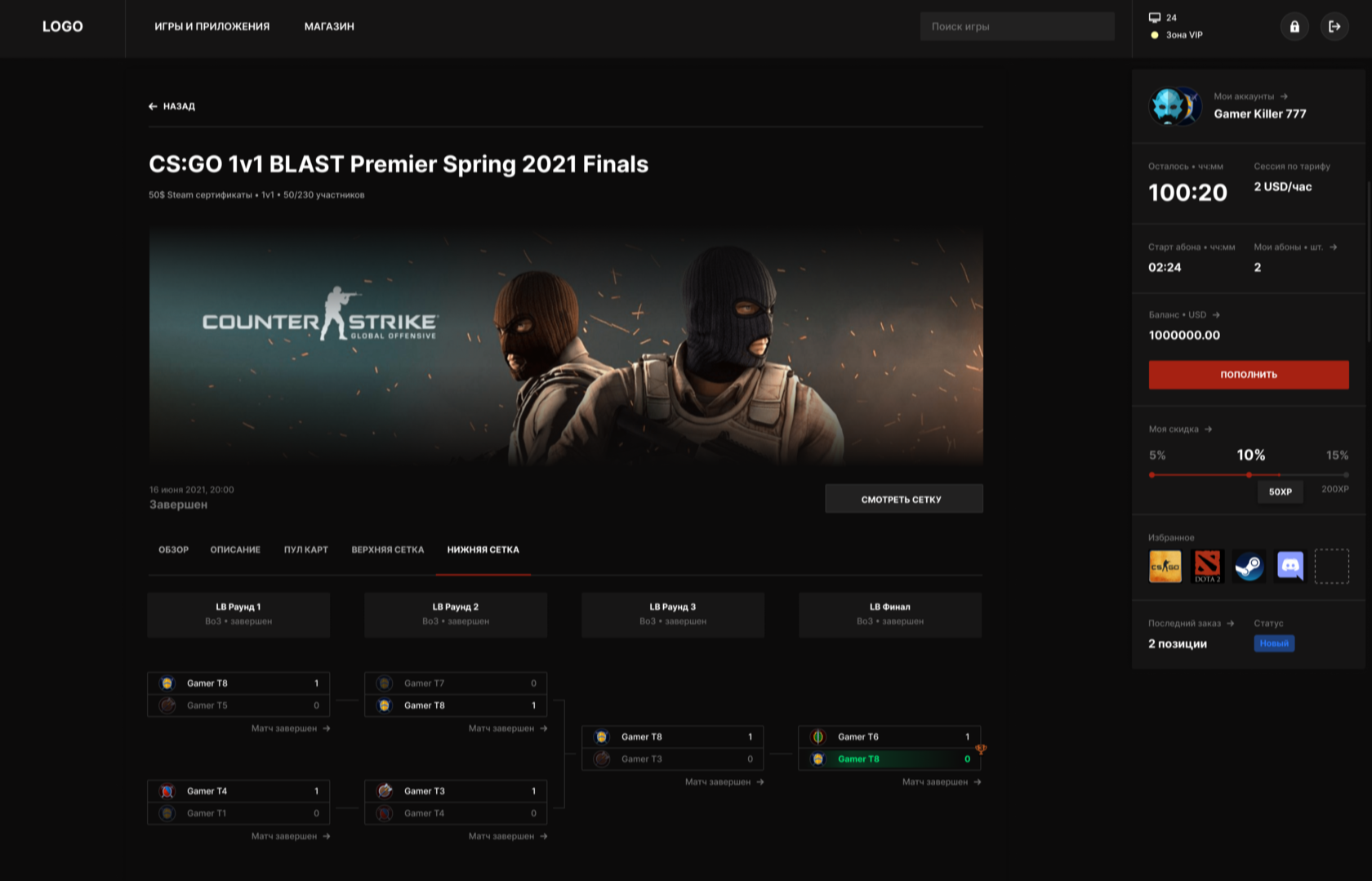Open Матч завершен link under Gamer T8 vs T5

click(291, 728)
